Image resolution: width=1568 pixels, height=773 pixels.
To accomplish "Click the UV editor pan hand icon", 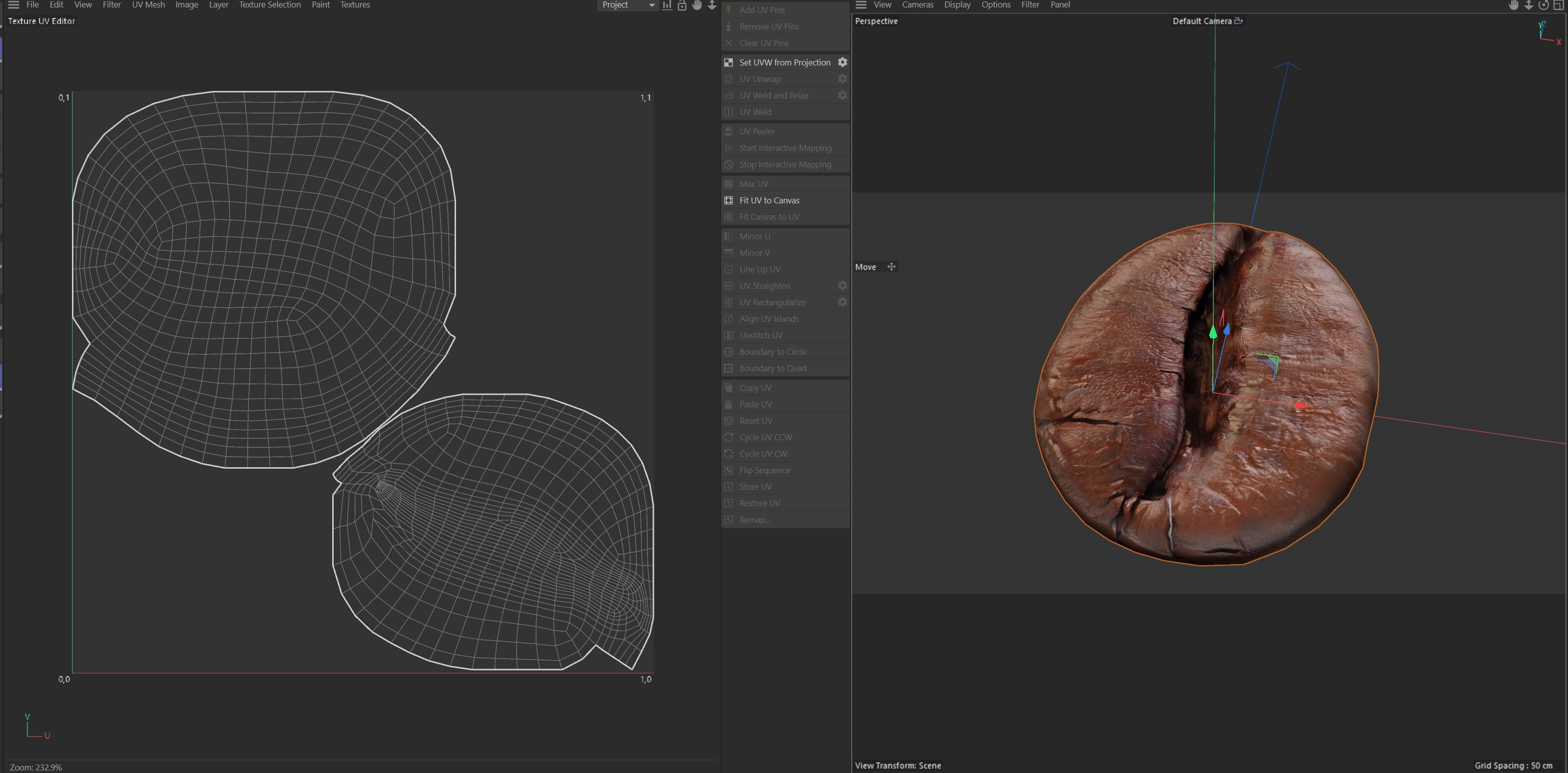I will pyautogui.click(x=697, y=5).
